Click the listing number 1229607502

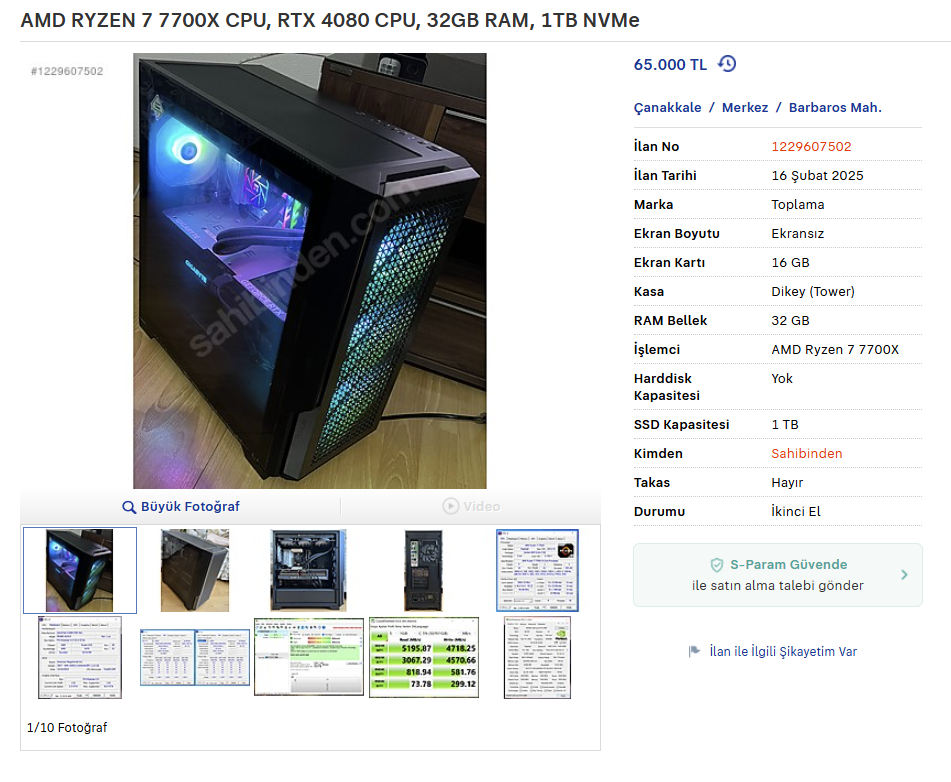[811, 146]
